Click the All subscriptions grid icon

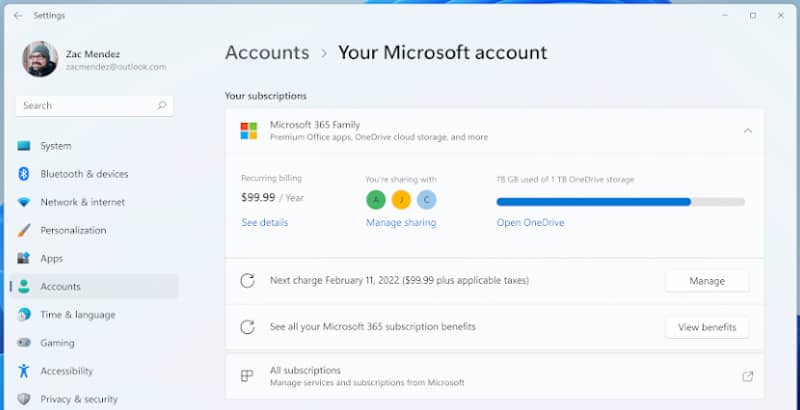pos(247,376)
